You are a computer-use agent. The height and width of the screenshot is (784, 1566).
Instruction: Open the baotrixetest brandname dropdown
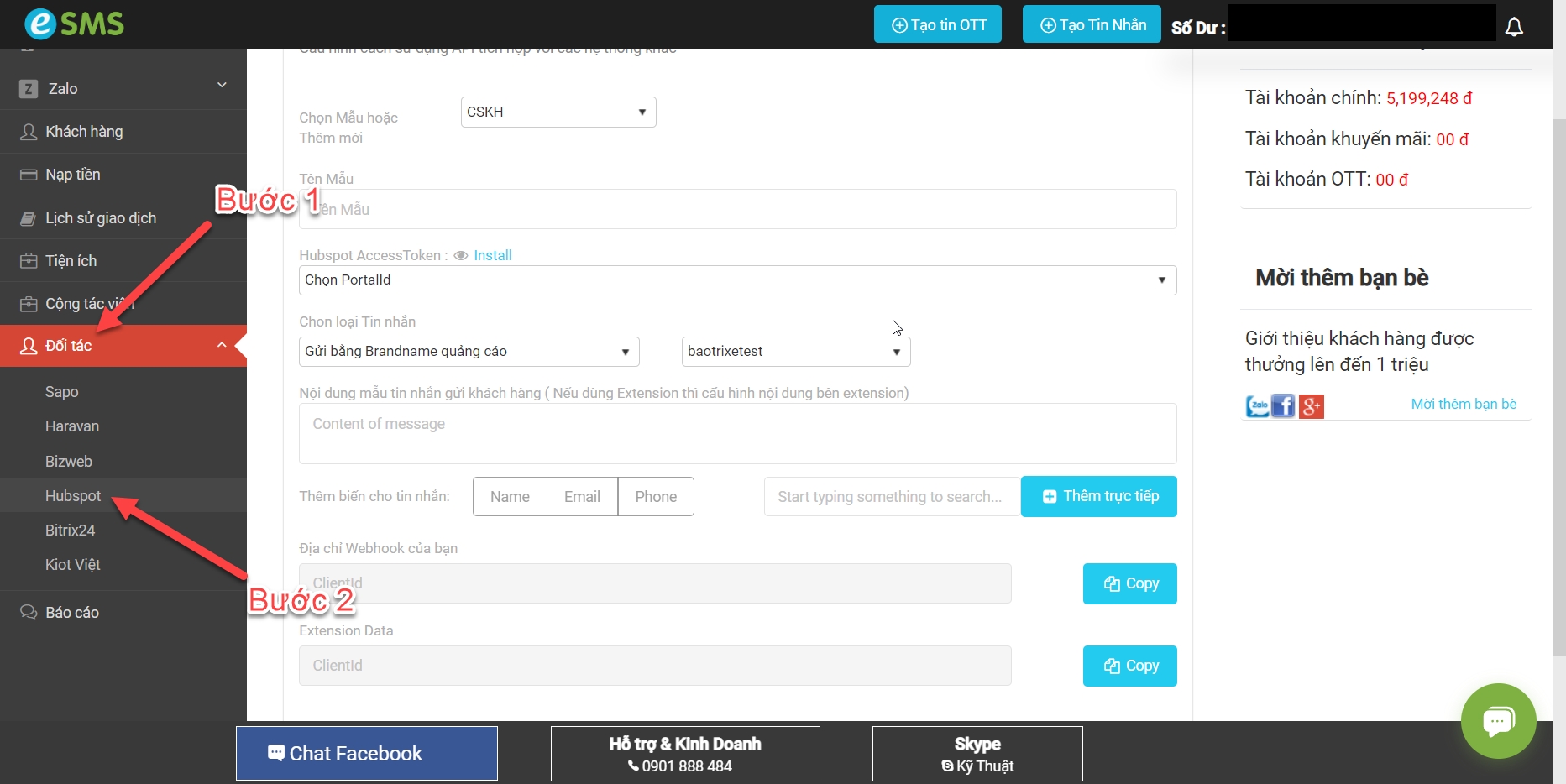795,352
